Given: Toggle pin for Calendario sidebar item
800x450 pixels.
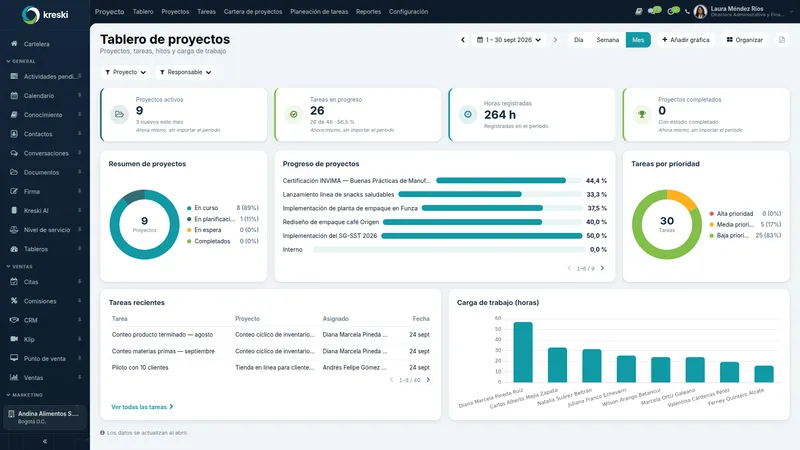Looking at the screenshot, I should click(x=80, y=95).
